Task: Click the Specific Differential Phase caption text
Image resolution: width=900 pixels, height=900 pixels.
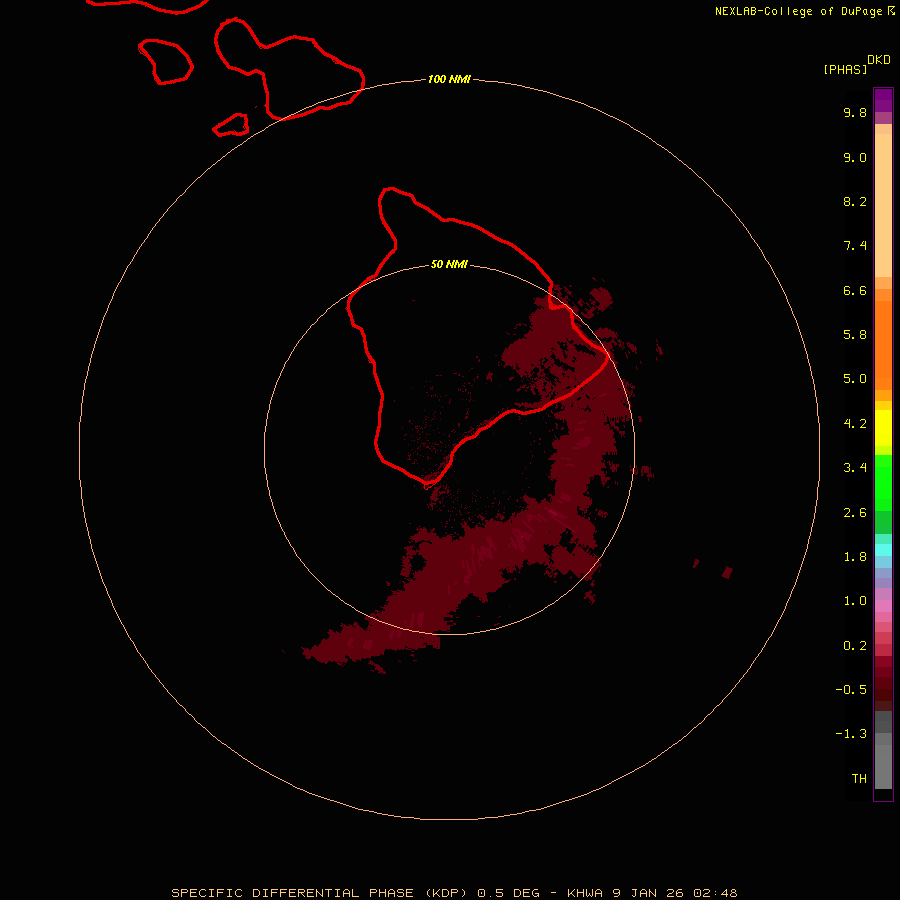Action: 454,893
